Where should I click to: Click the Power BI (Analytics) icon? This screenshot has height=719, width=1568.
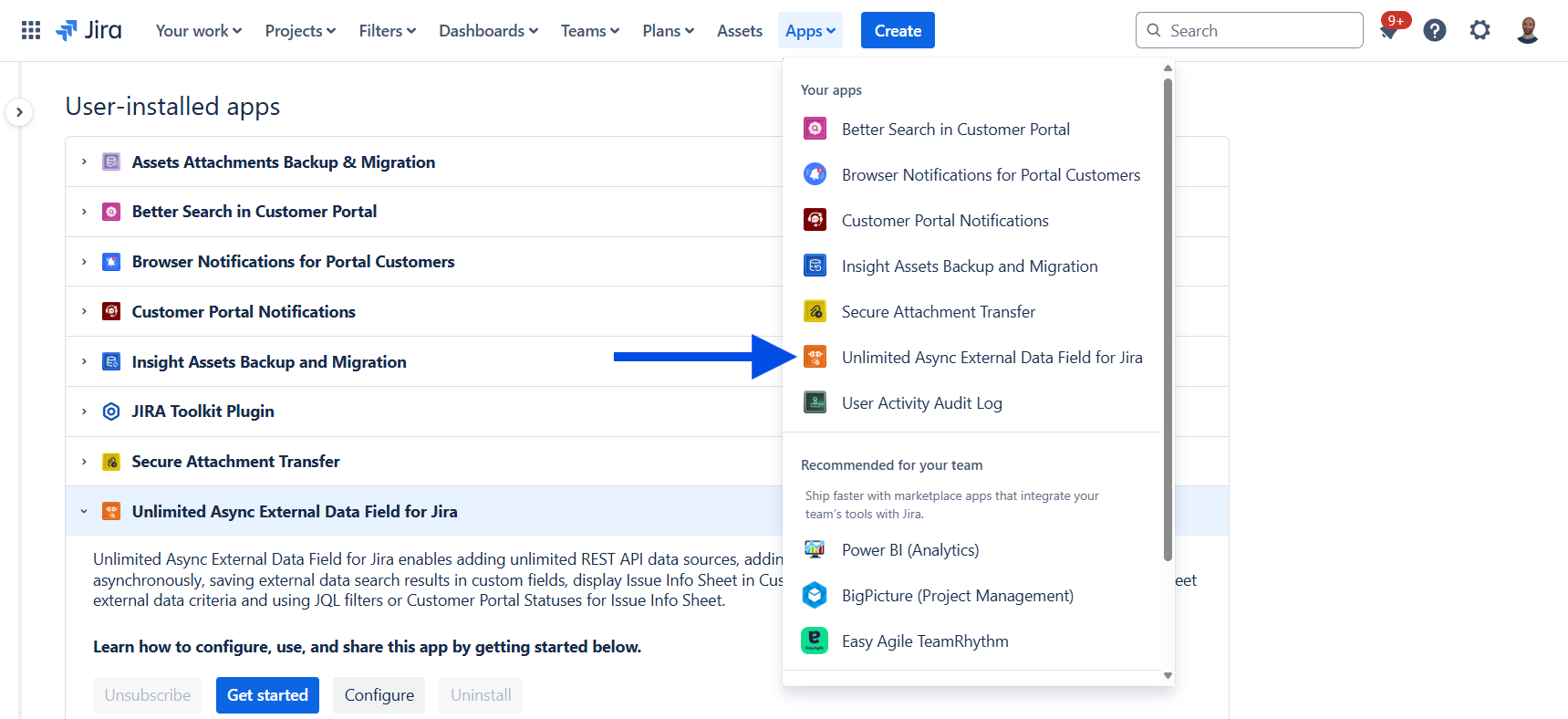(815, 549)
